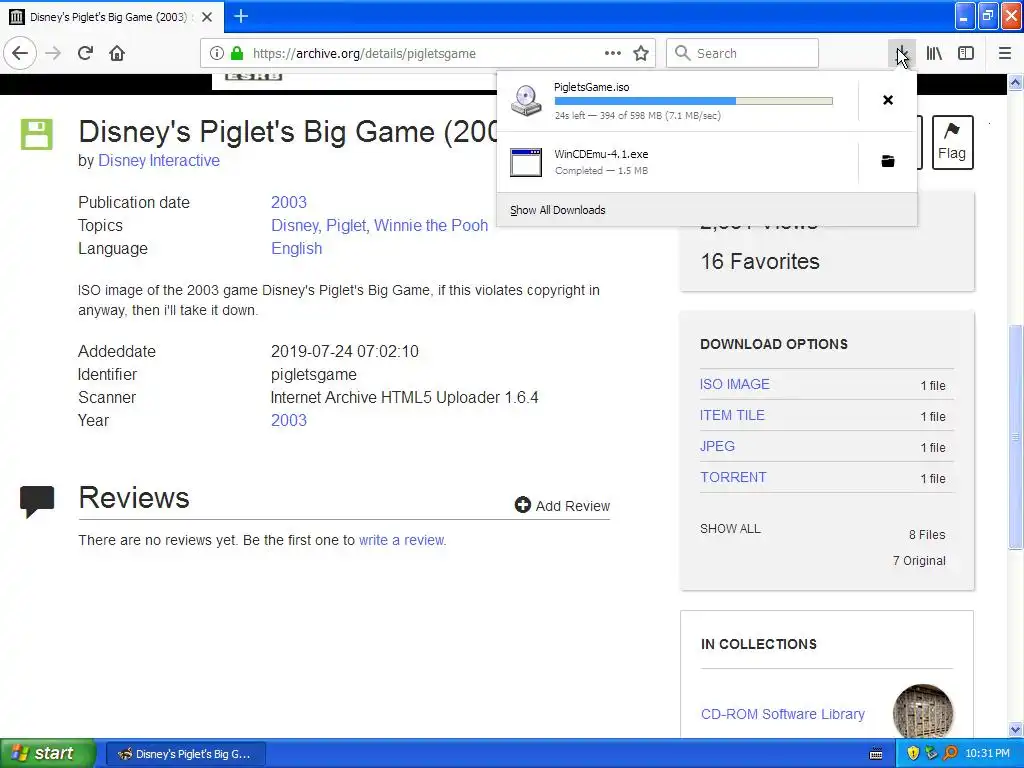Focus the Search box

point(742,53)
